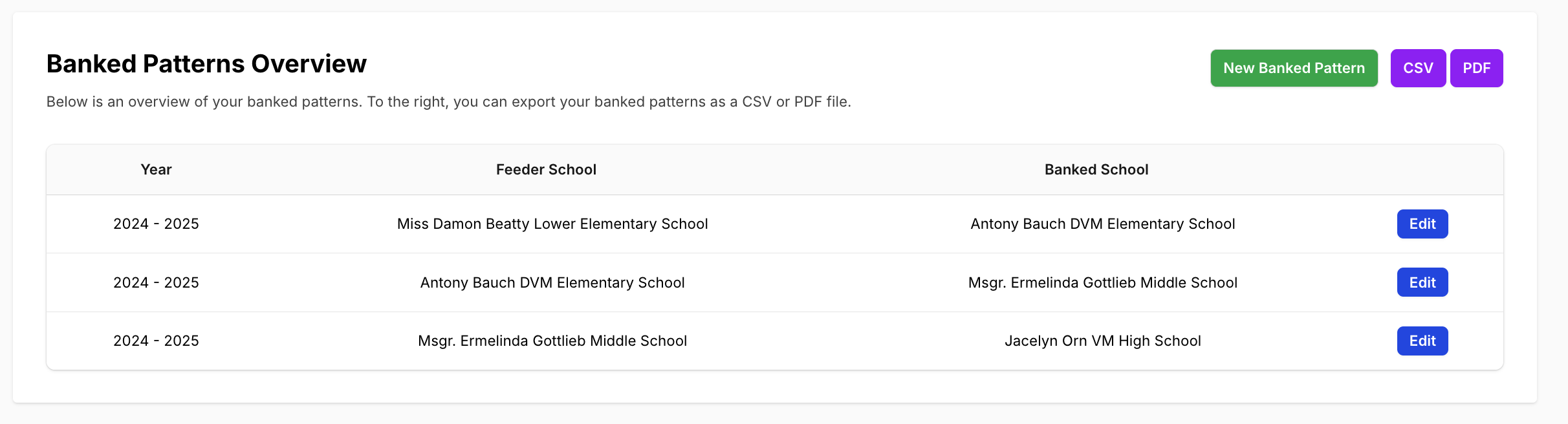Click the Feeder School column header
1568x424 pixels.
point(546,169)
